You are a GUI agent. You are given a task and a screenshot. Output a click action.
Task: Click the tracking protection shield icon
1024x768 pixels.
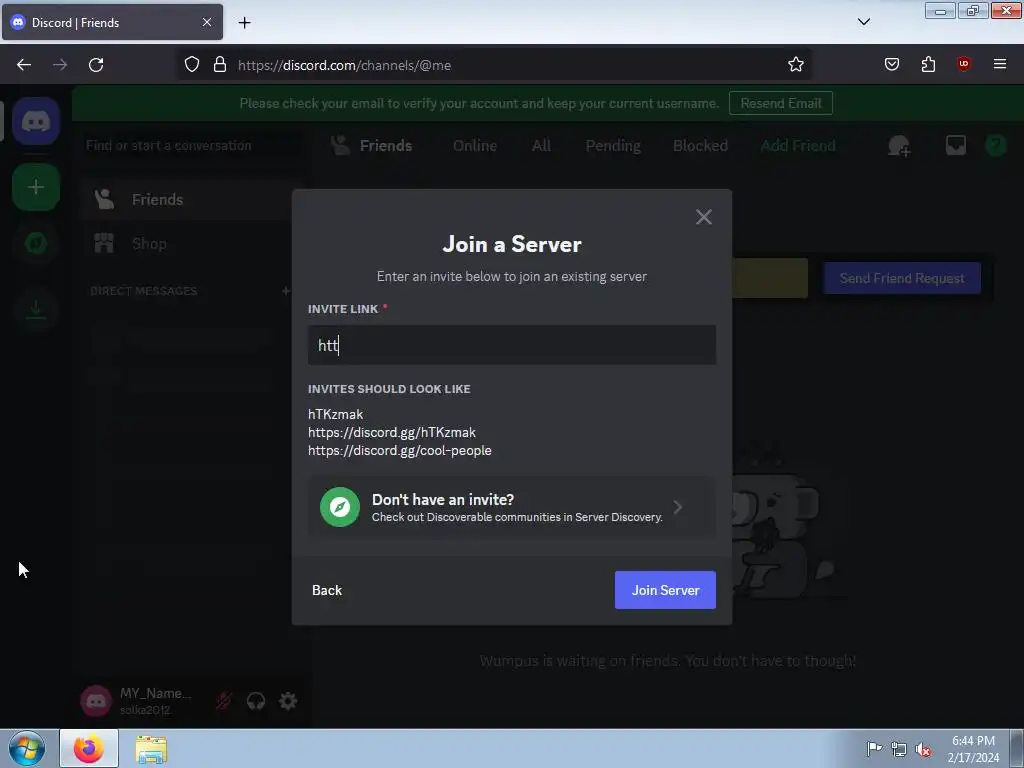click(x=191, y=65)
